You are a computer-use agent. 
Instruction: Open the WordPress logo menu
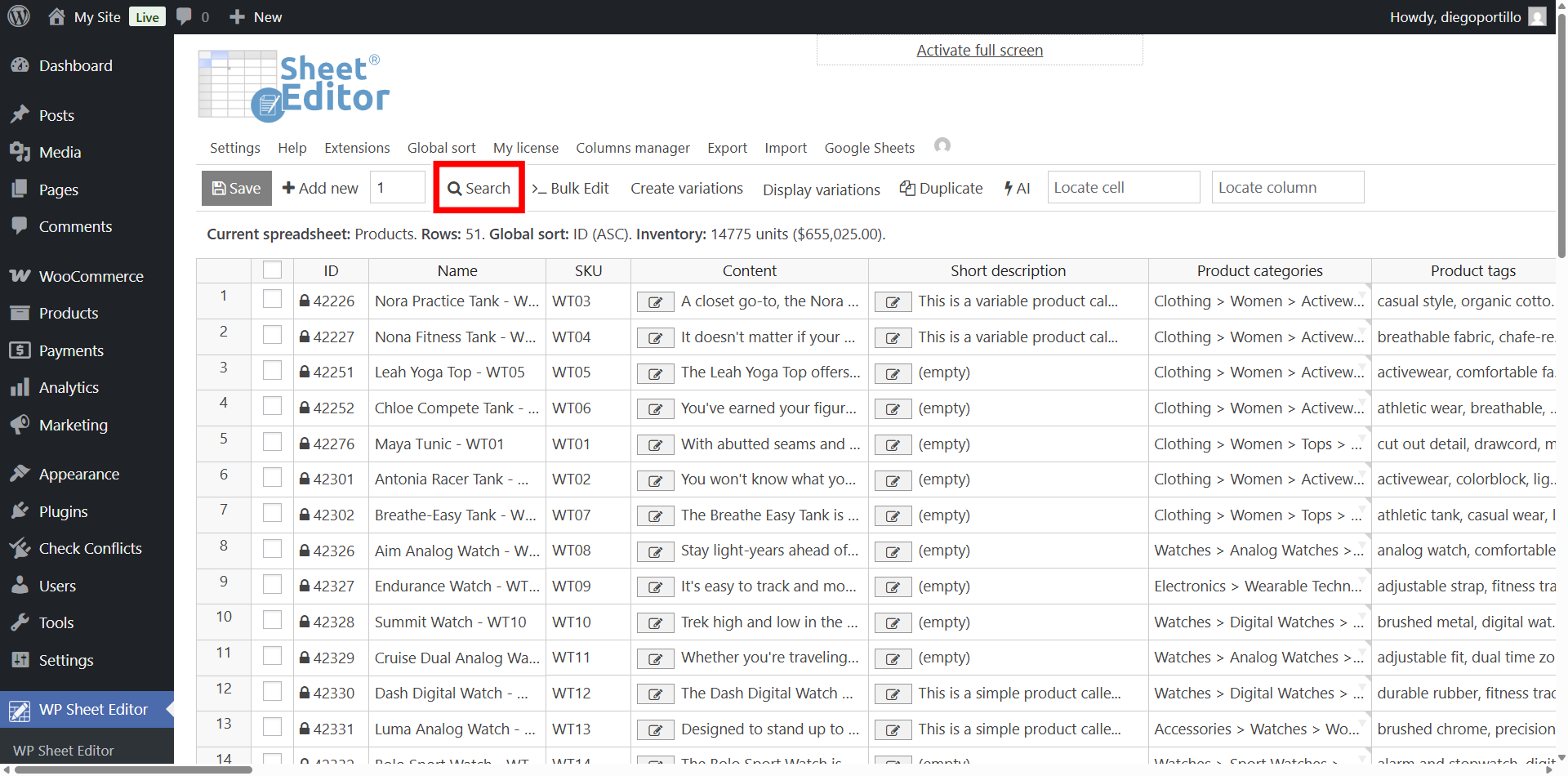pyautogui.click(x=19, y=16)
